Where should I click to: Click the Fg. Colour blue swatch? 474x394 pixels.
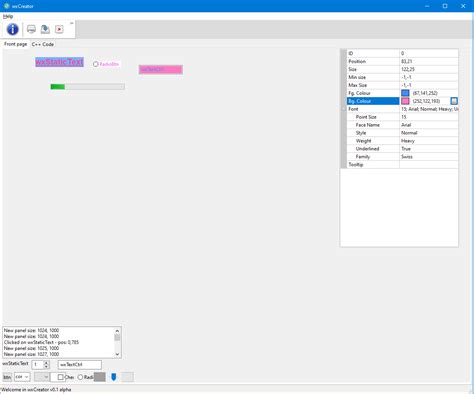(x=405, y=93)
